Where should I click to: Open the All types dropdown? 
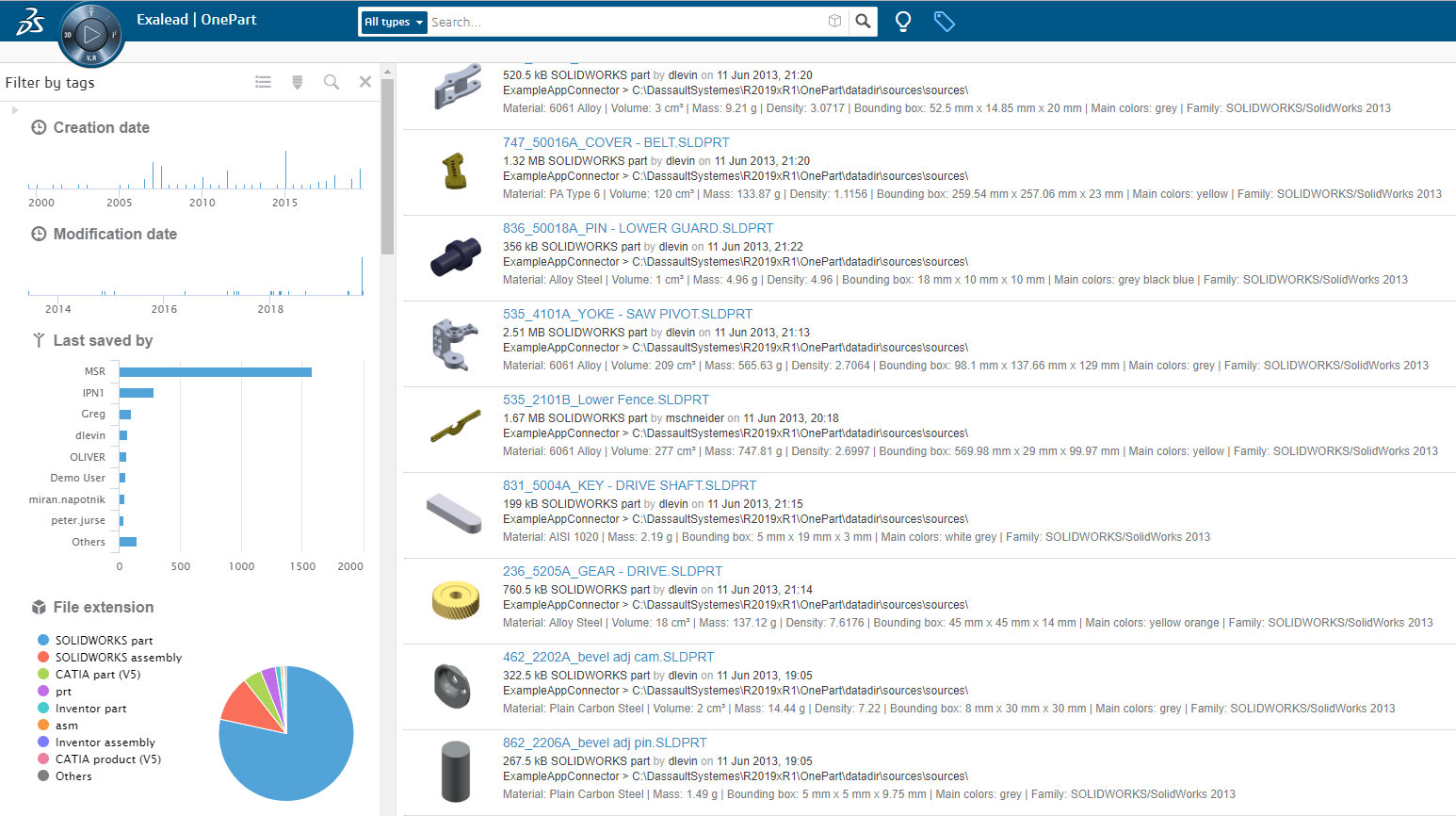pos(393,22)
